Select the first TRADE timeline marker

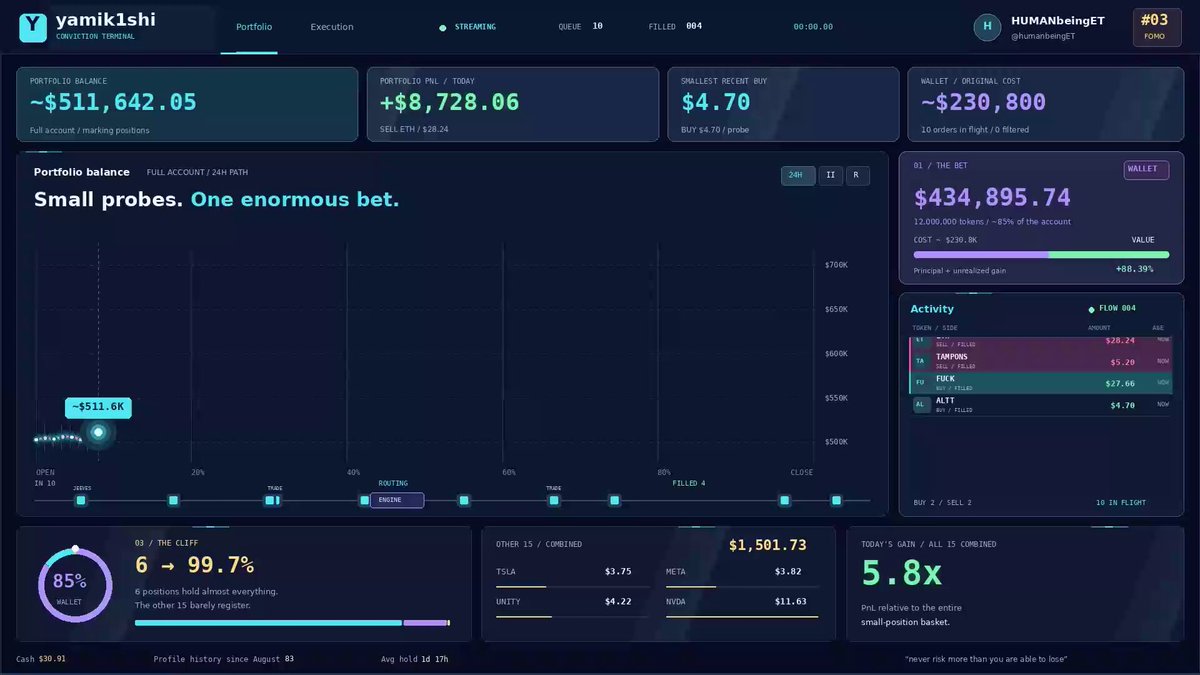269,500
